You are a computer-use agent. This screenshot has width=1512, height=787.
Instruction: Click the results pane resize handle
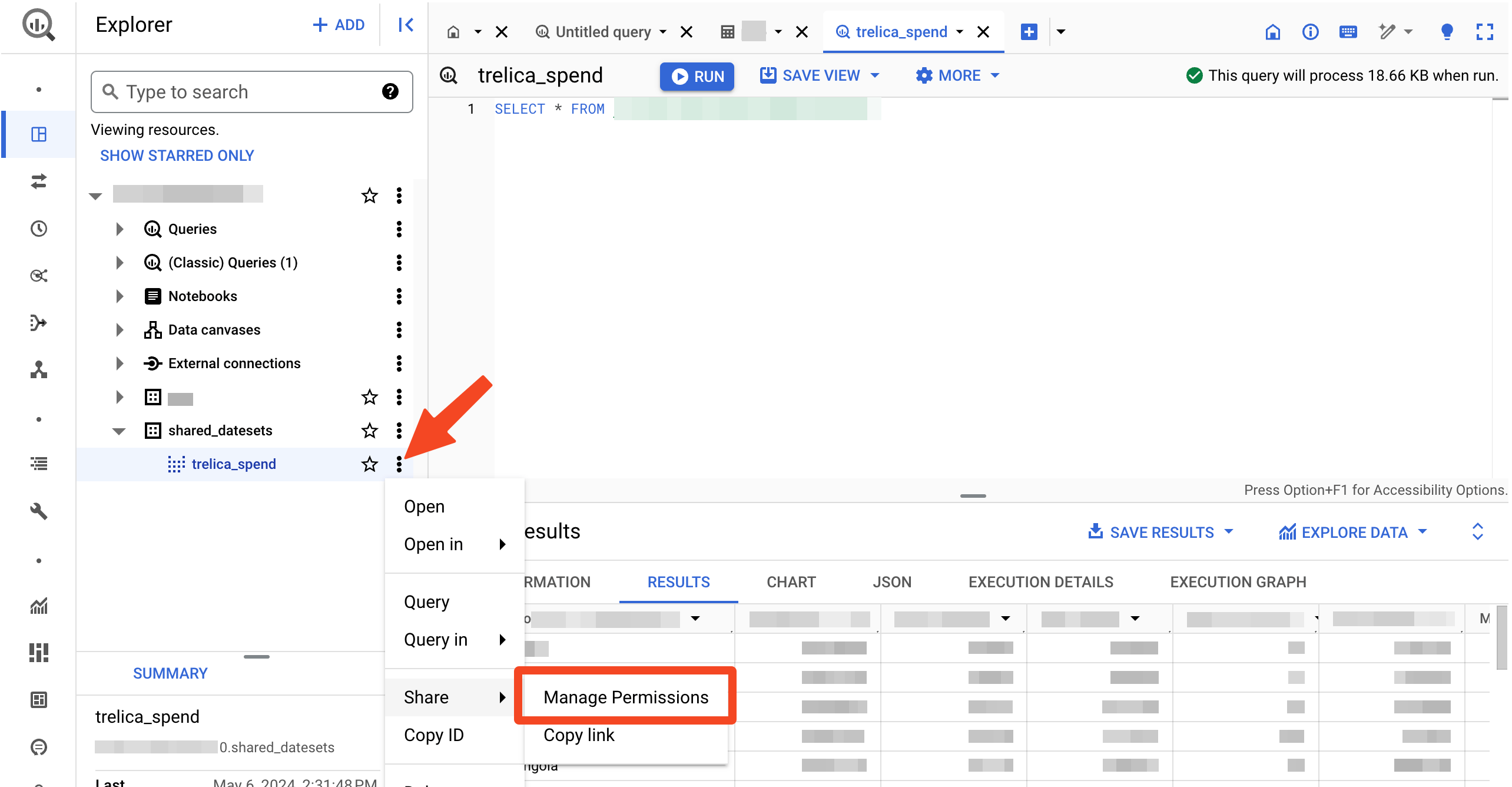point(973,496)
